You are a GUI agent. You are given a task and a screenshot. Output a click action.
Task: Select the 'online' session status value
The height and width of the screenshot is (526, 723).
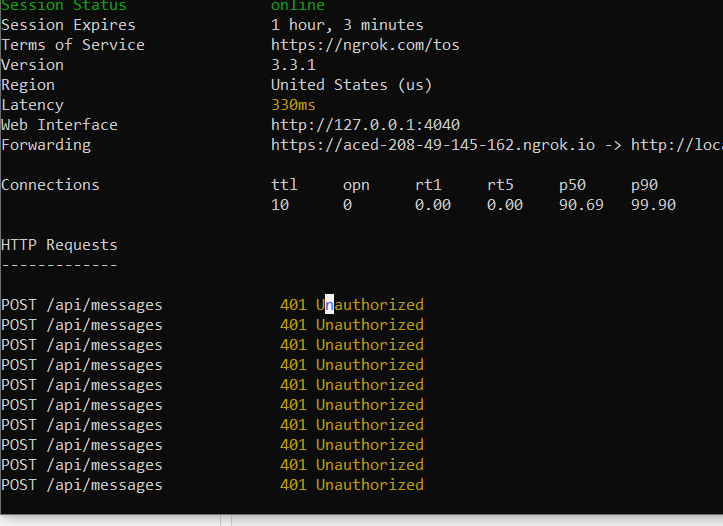coord(298,6)
